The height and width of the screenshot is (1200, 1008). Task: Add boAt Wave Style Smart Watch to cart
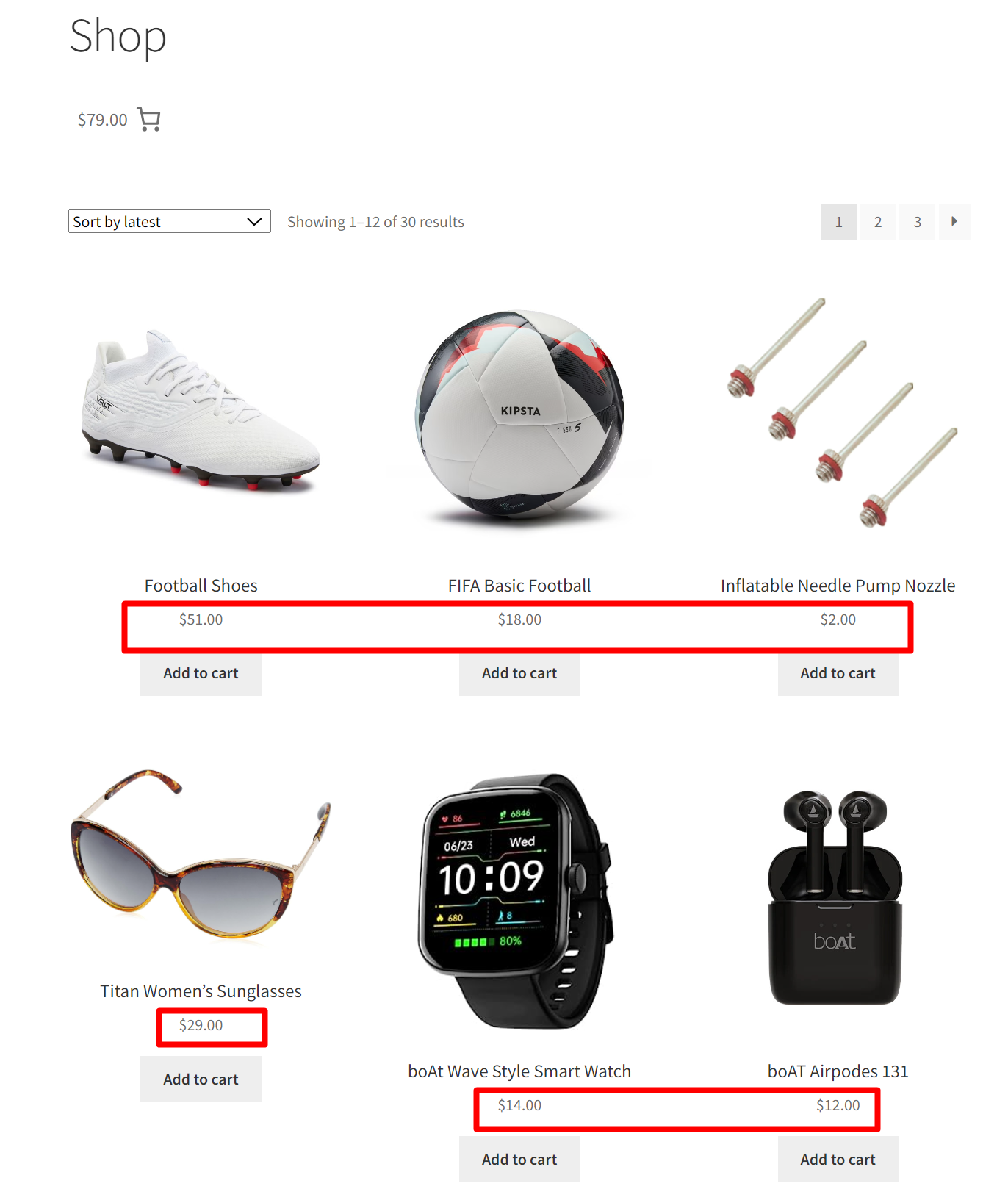(x=519, y=1159)
